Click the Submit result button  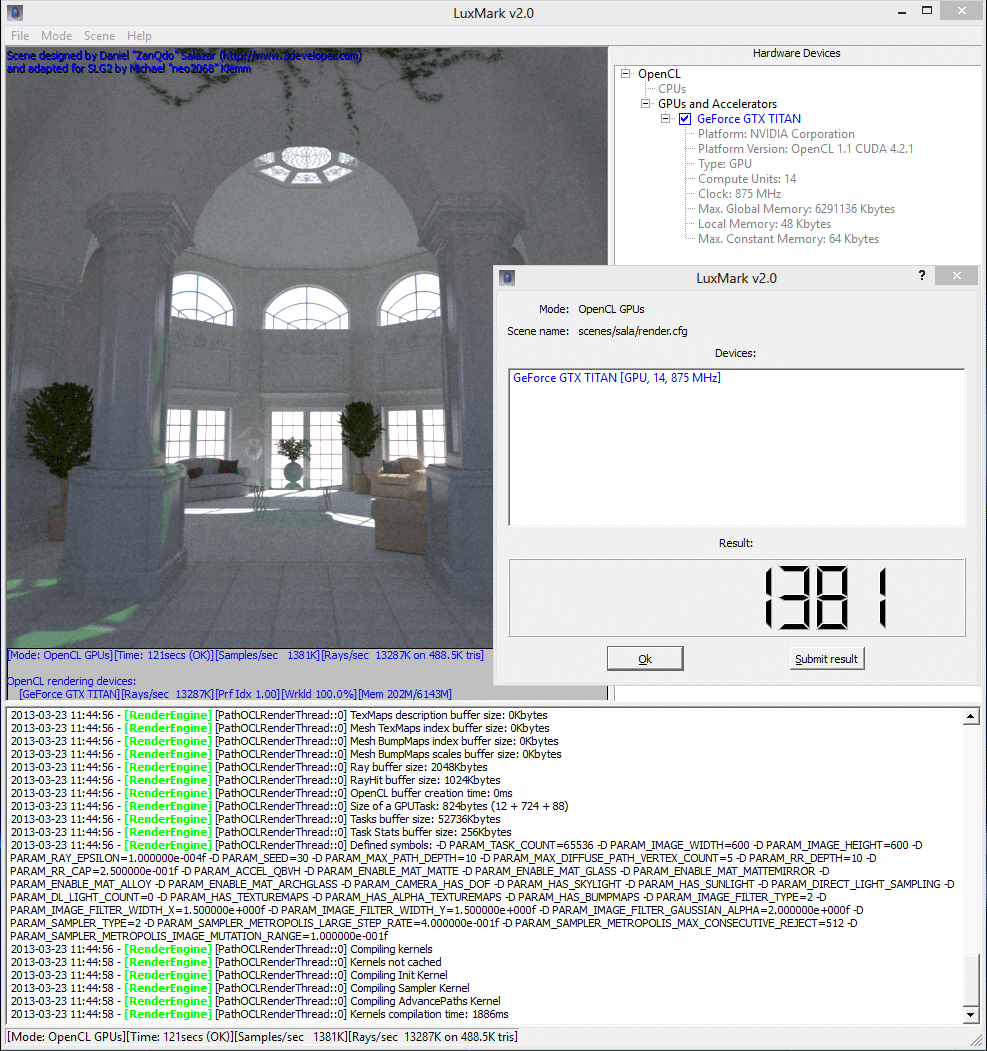pyautogui.click(x=826, y=658)
